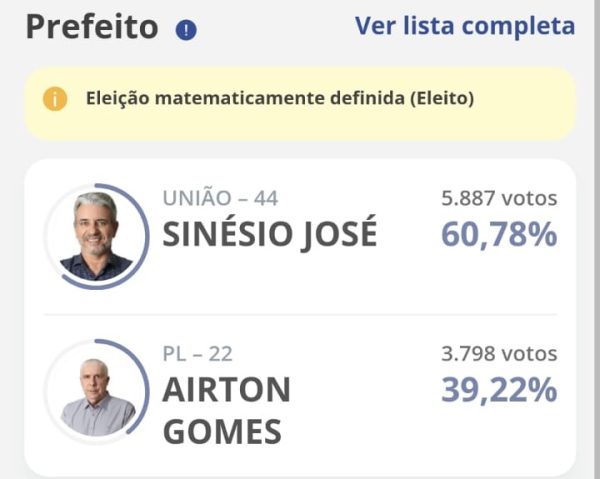Click the candidate photo in the PL – 22 row
The width and height of the screenshot is (600, 479).
(x=96, y=393)
